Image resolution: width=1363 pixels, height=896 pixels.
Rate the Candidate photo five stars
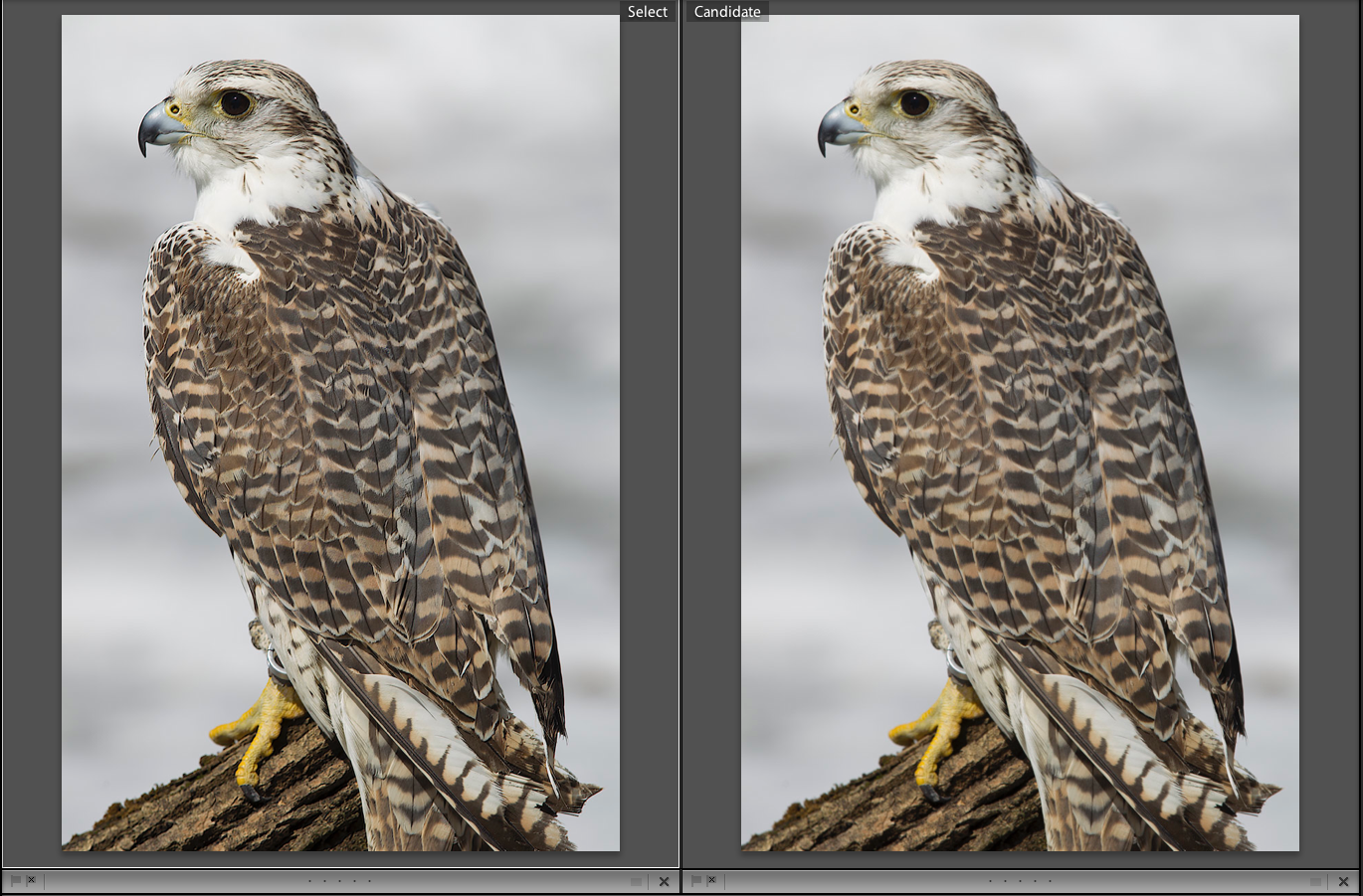[1050, 881]
